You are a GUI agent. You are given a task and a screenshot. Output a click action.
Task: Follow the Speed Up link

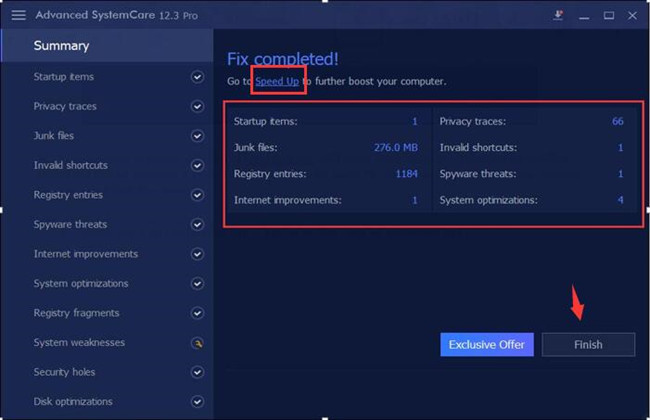(277, 81)
